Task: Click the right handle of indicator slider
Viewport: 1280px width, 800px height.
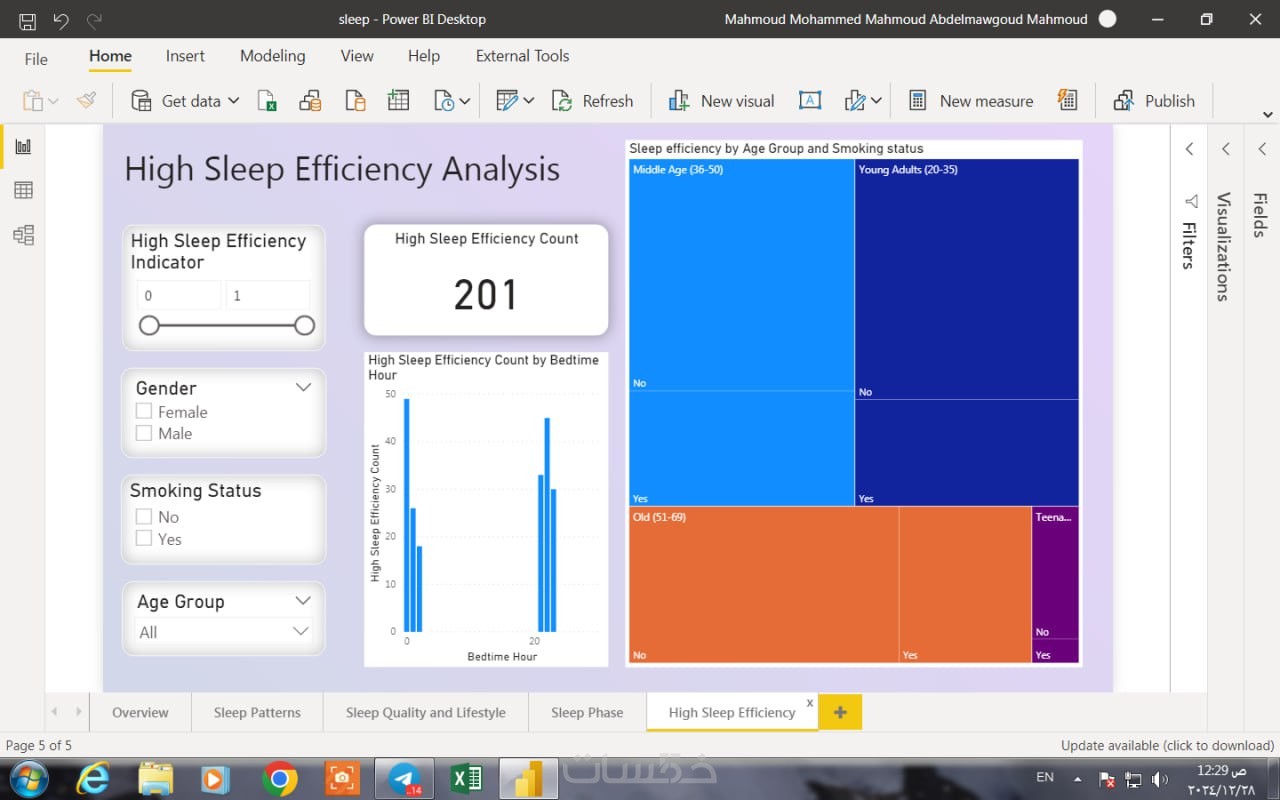Action: pyautogui.click(x=305, y=325)
